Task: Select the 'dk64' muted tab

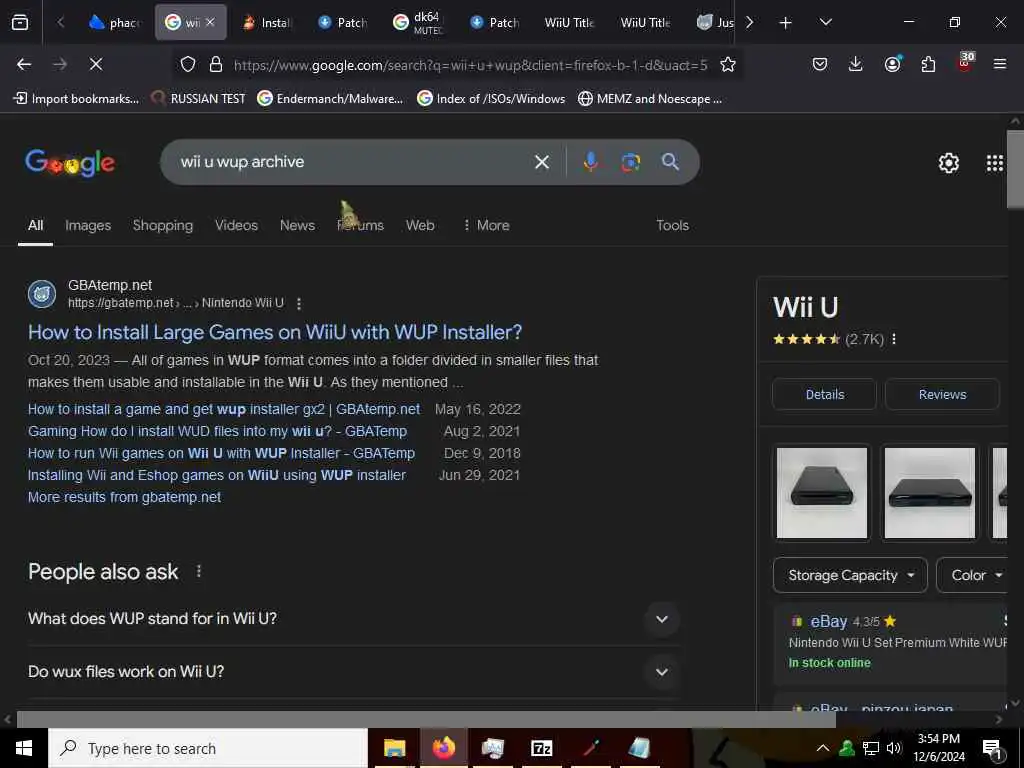Action: click(419, 23)
